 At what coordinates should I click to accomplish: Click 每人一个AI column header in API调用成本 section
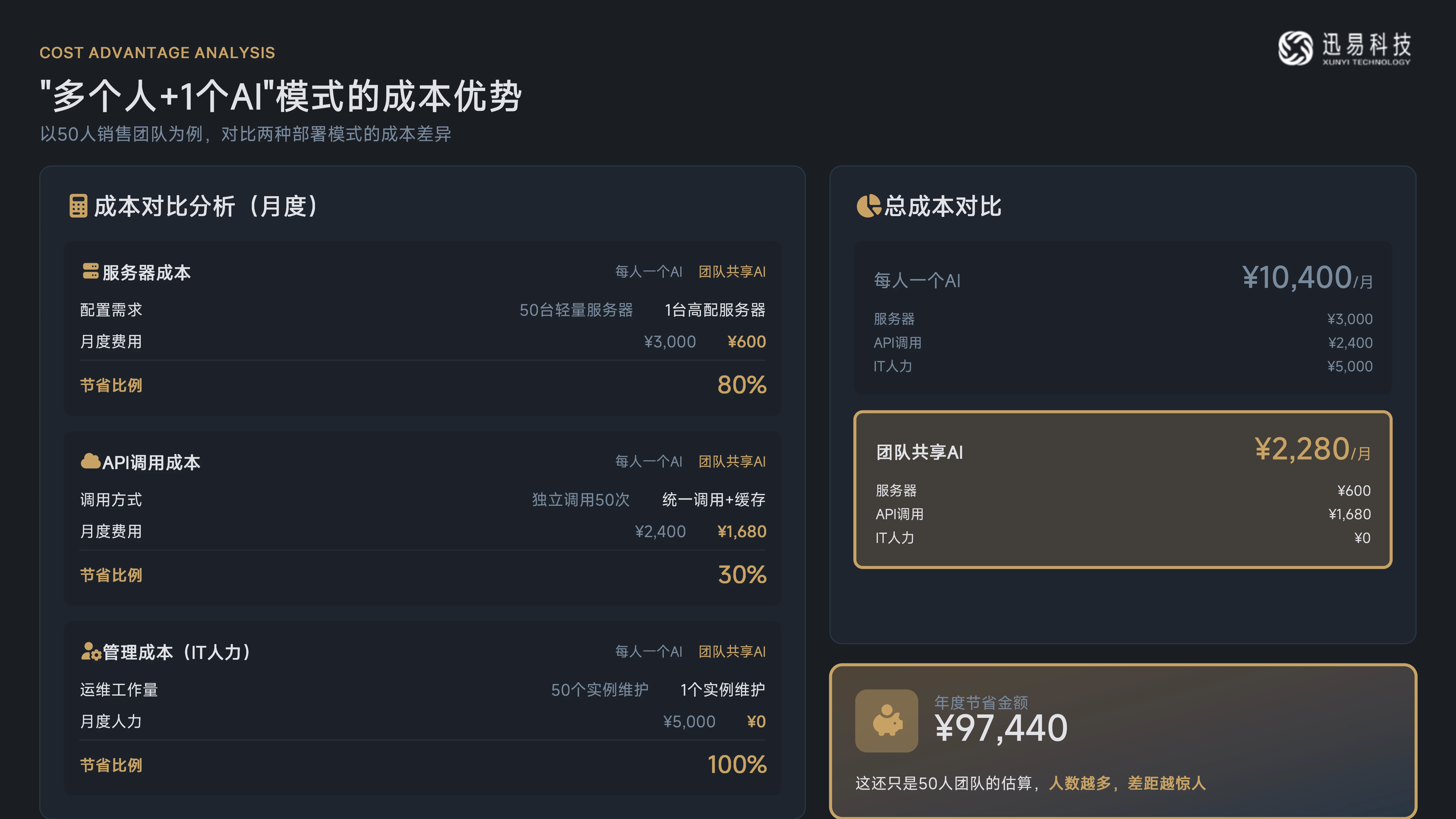click(648, 462)
